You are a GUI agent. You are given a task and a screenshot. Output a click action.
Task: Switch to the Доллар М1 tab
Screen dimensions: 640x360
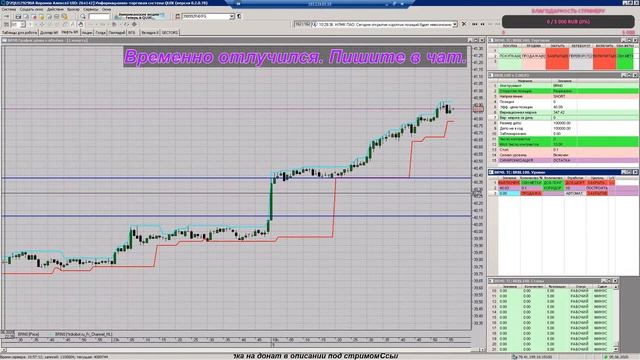click(x=49, y=32)
